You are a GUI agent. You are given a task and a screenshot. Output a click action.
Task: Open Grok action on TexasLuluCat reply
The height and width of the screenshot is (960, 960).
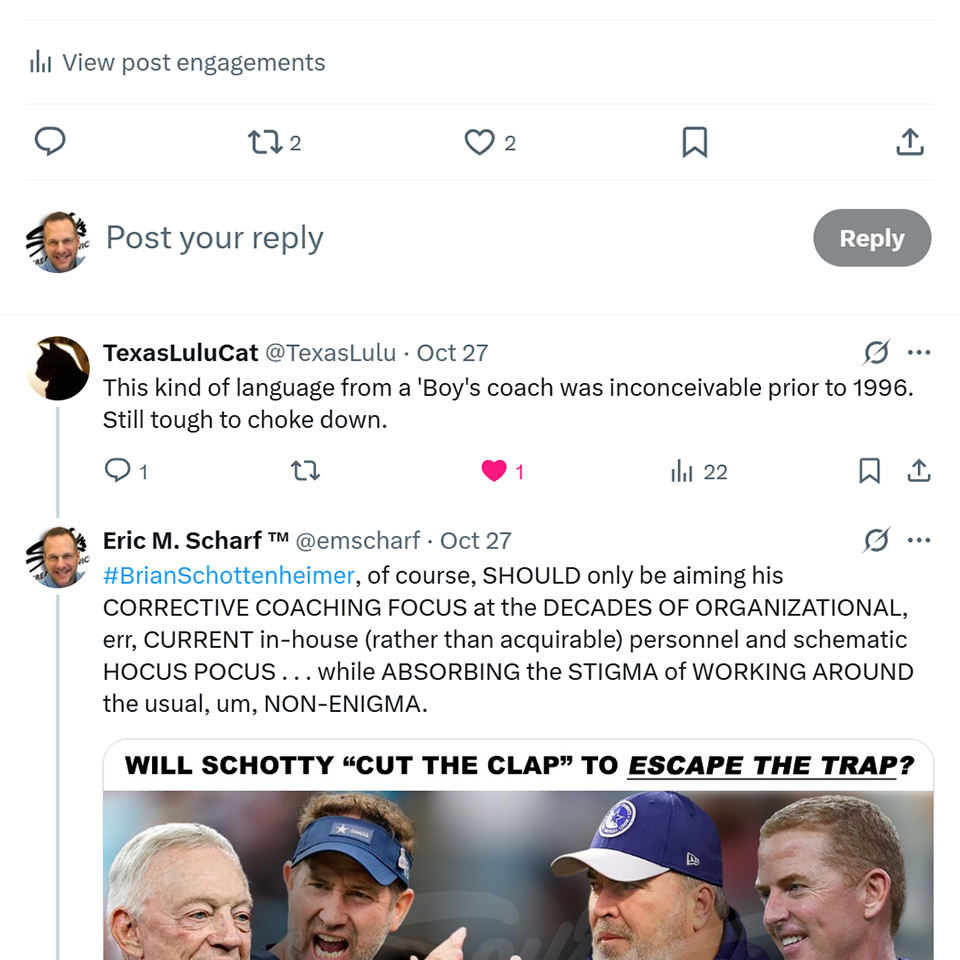point(876,352)
